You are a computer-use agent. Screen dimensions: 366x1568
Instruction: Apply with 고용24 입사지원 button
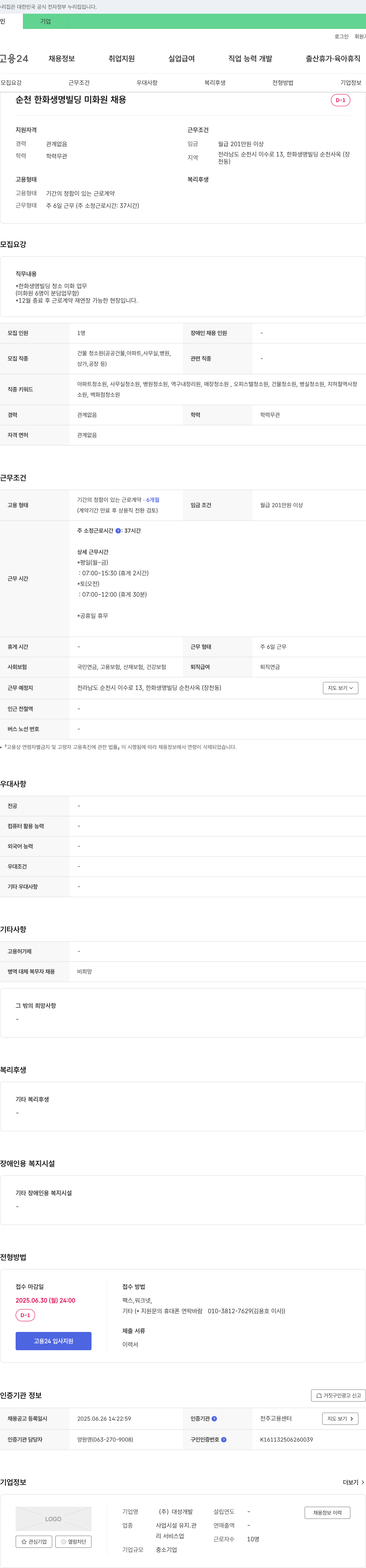coord(54,1341)
